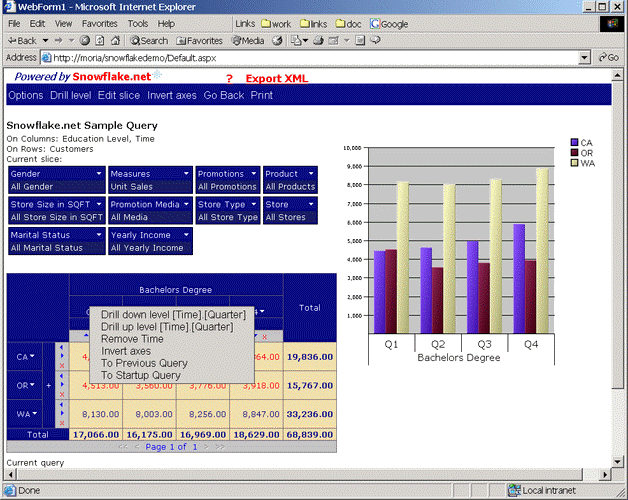Screen dimensions: 628x500
Task: Open the CA row header dropdown
Action: tap(32, 356)
